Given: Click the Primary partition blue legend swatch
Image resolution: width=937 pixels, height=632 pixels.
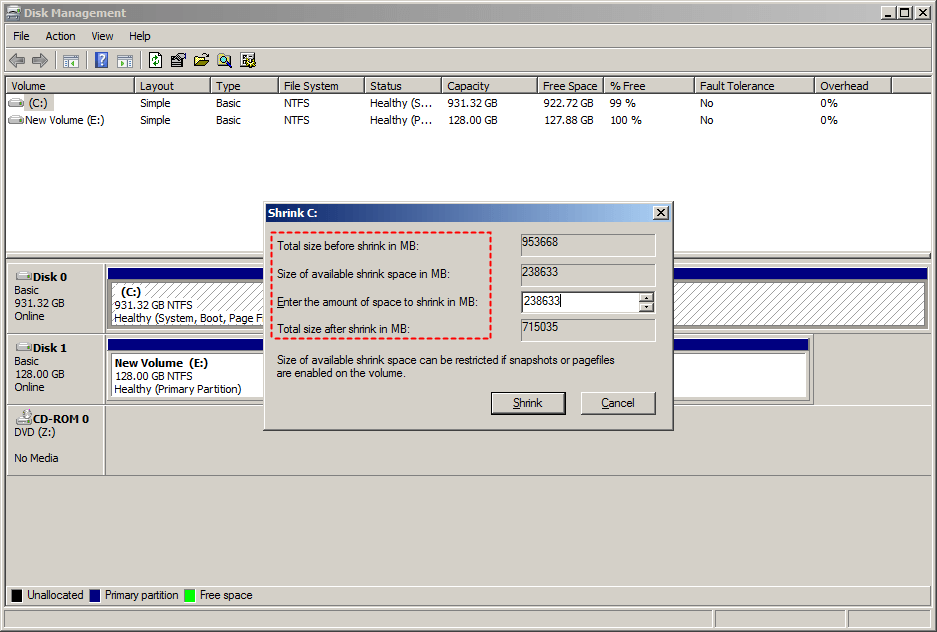Looking at the screenshot, I should point(94,596).
